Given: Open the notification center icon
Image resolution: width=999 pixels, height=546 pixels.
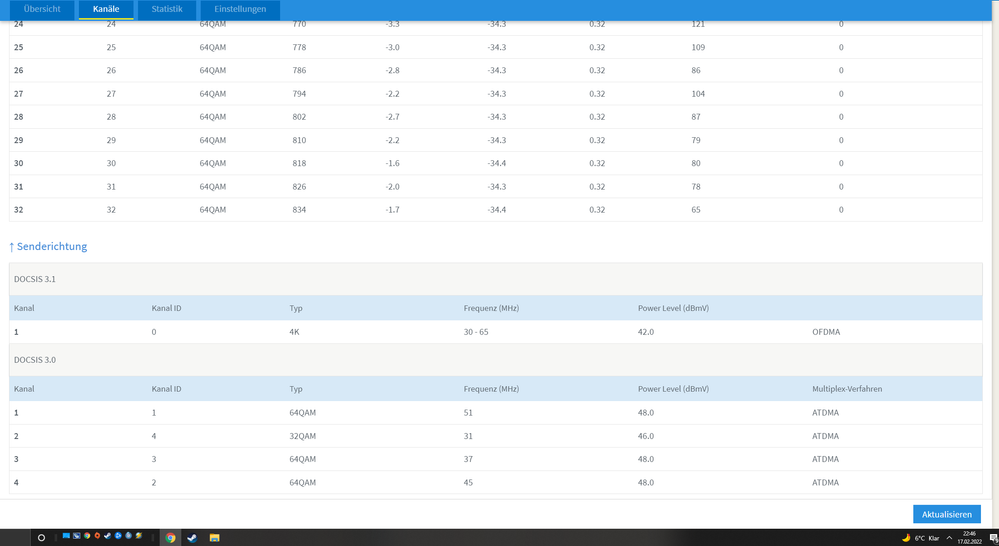Looking at the screenshot, I should [993, 538].
